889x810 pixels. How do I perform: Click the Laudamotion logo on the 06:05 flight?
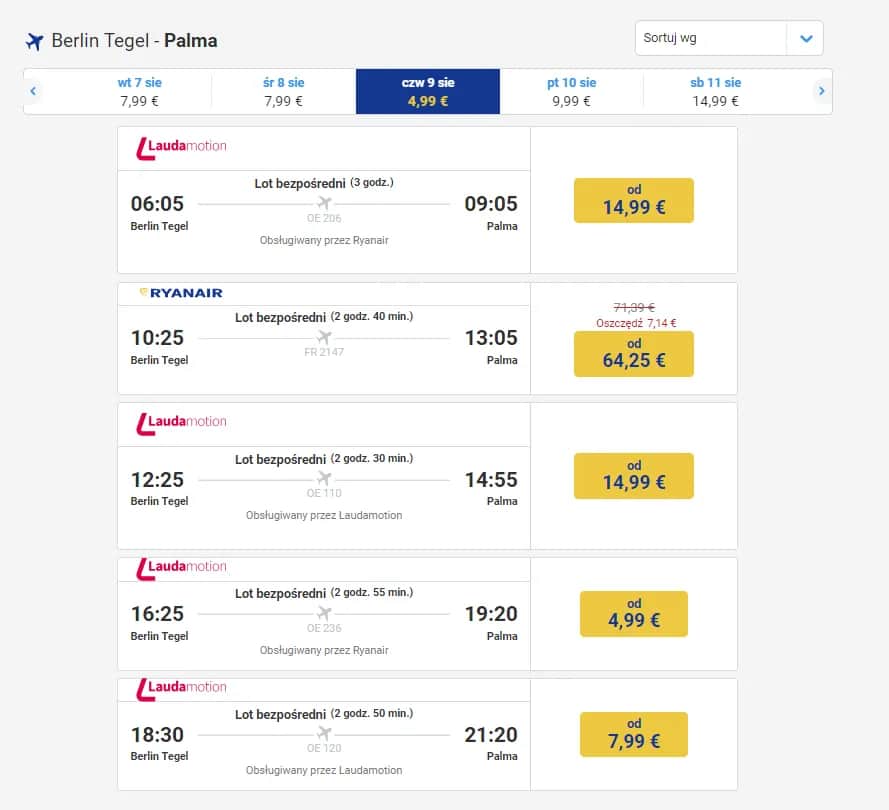click(x=181, y=147)
